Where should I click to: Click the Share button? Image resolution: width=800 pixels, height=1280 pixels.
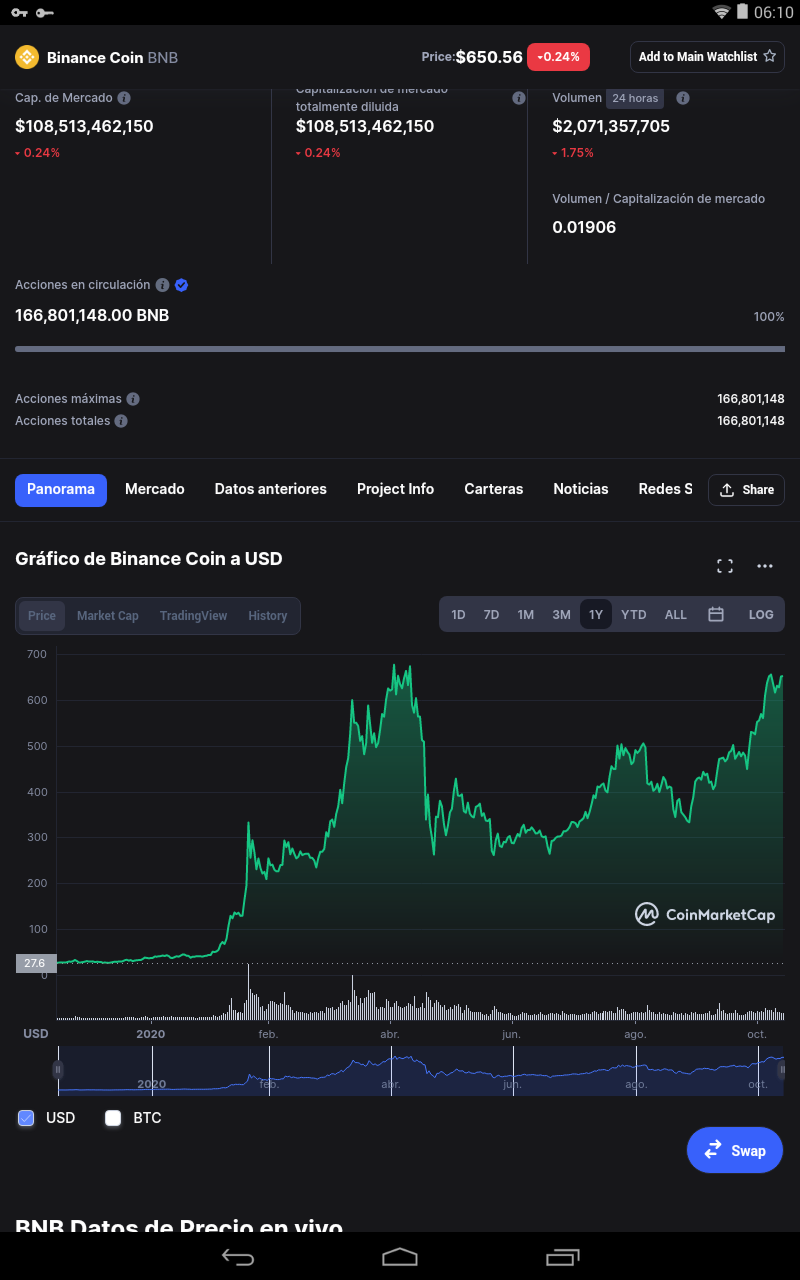pos(746,490)
